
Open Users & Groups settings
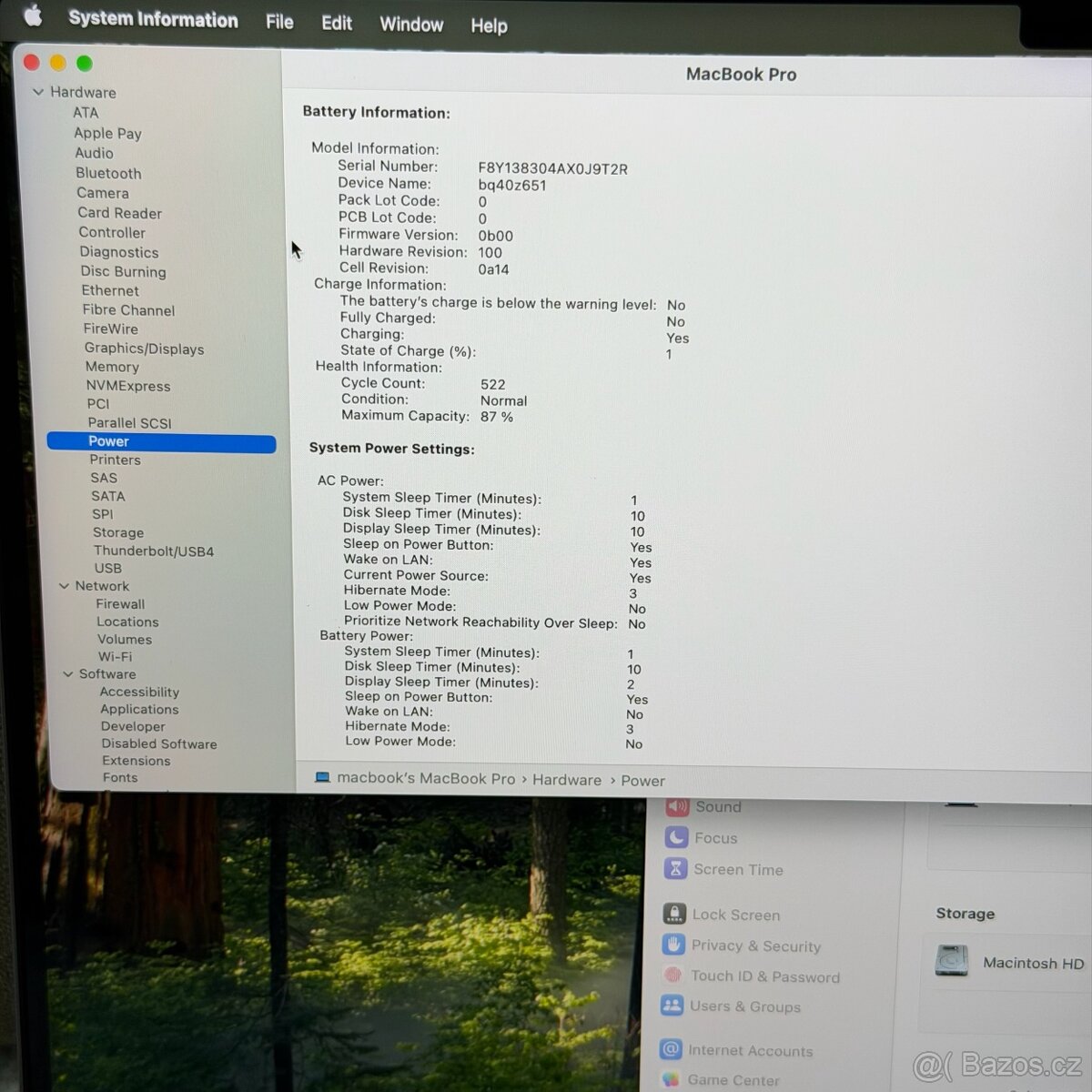pos(673,1006)
